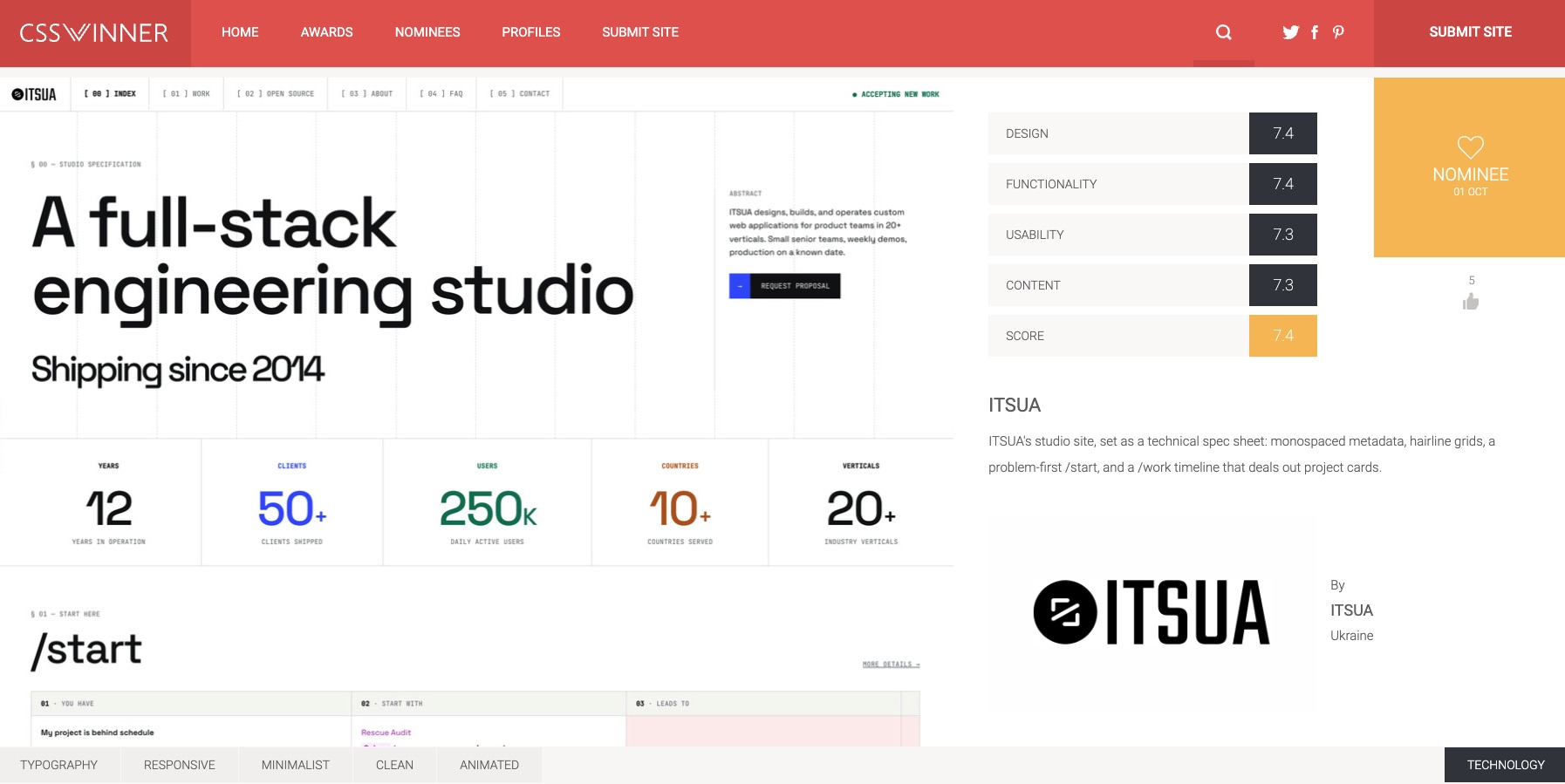Open the ITSUA profile link
The height and width of the screenshot is (784, 1565).
point(1351,610)
